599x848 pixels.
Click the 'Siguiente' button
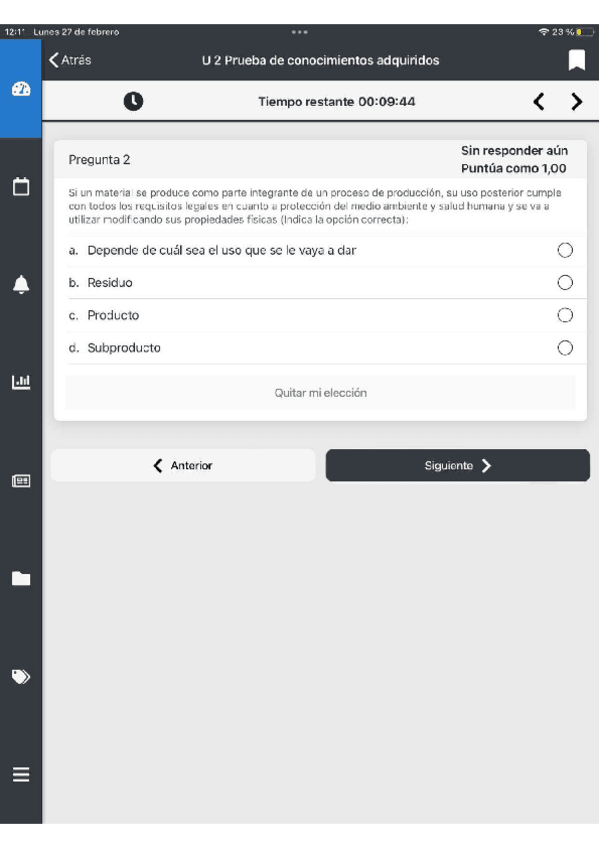tap(457, 465)
